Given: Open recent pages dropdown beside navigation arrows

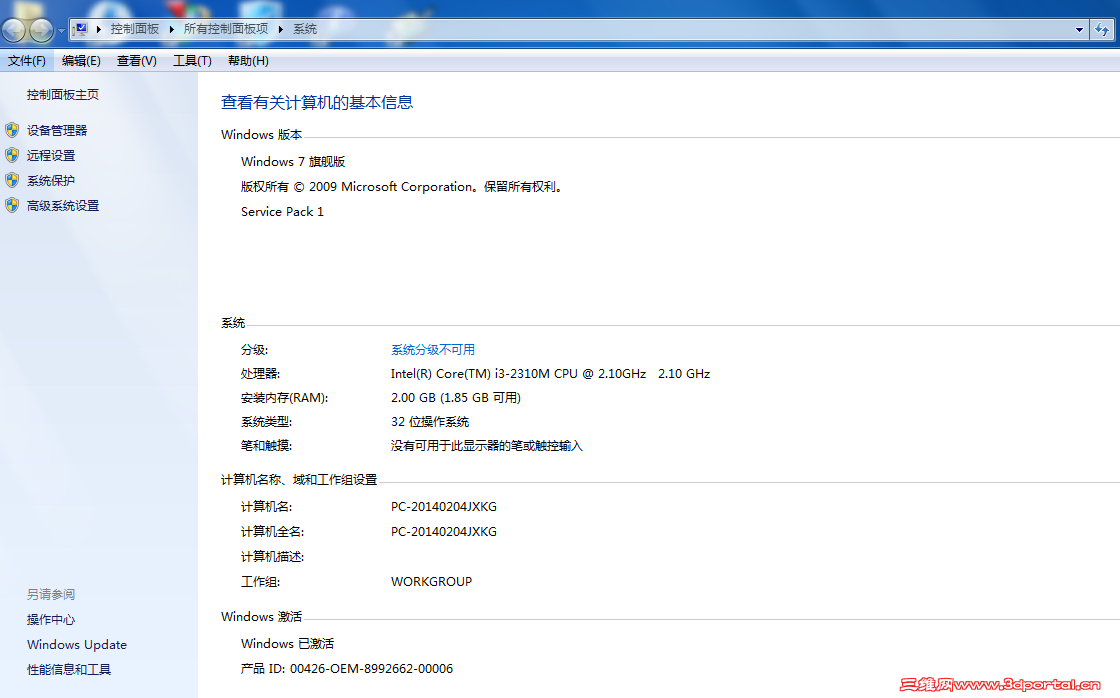Looking at the screenshot, I should 61,30.
